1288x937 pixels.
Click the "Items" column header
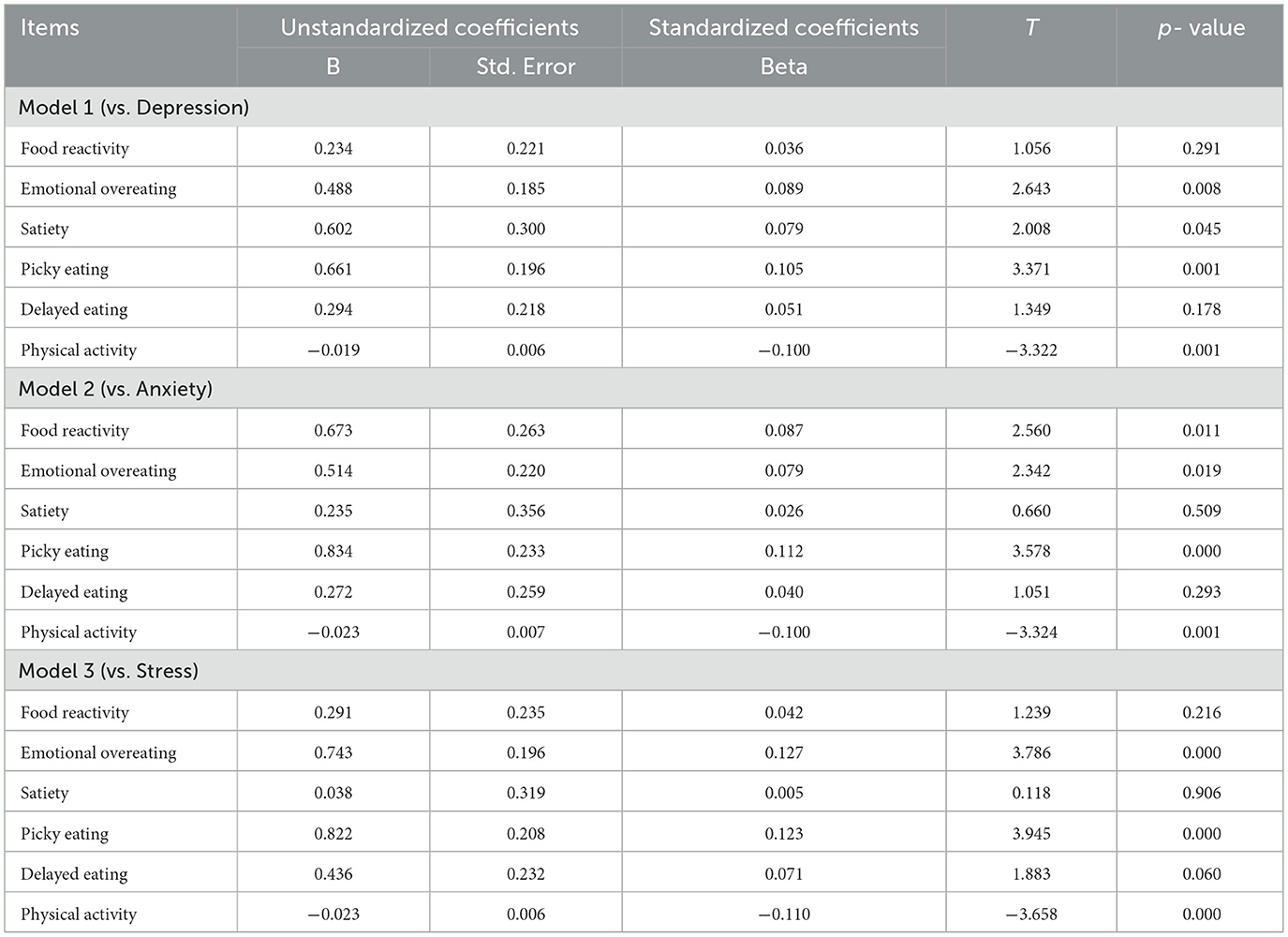(x=50, y=28)
